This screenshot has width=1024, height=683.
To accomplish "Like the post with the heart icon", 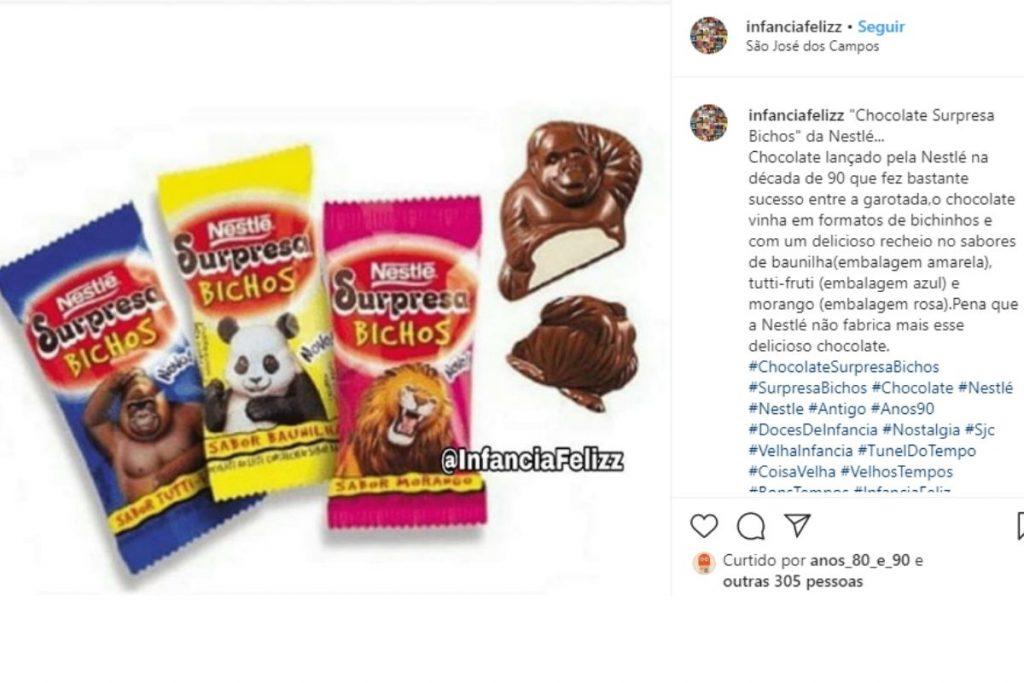I will click(x=704, y=526).
